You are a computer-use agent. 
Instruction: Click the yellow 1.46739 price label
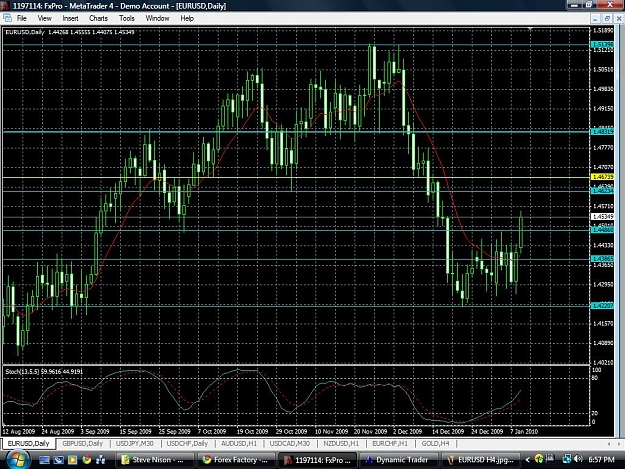tap(603, 177)
